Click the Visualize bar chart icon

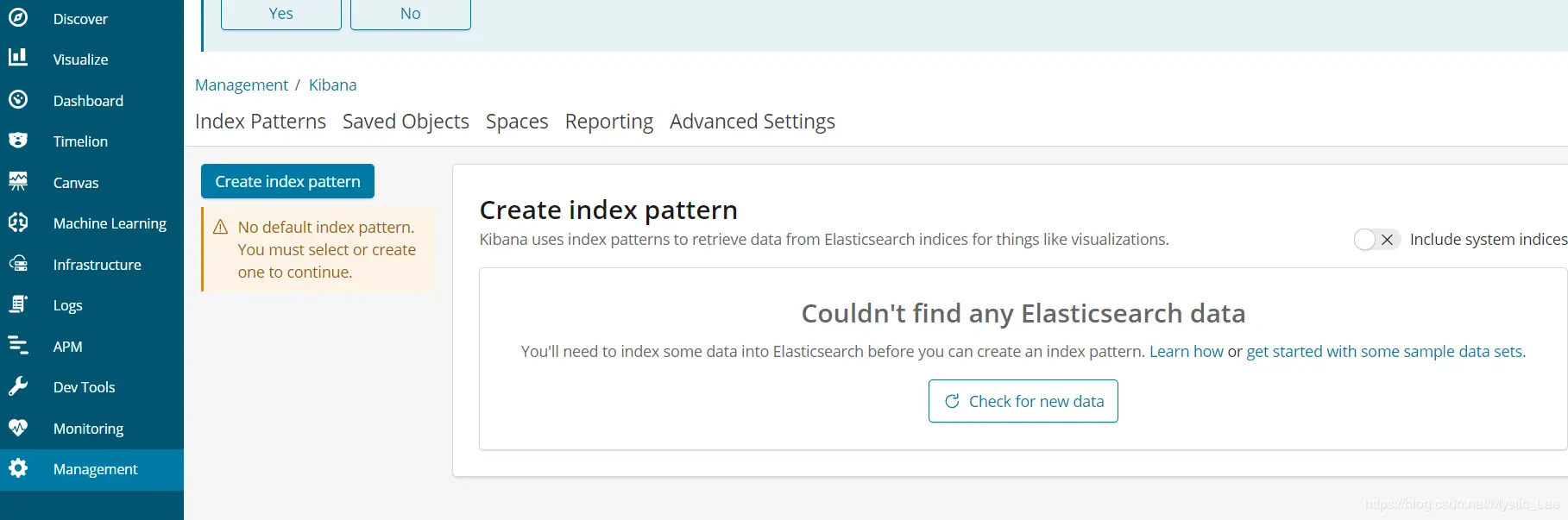[18, 58]
